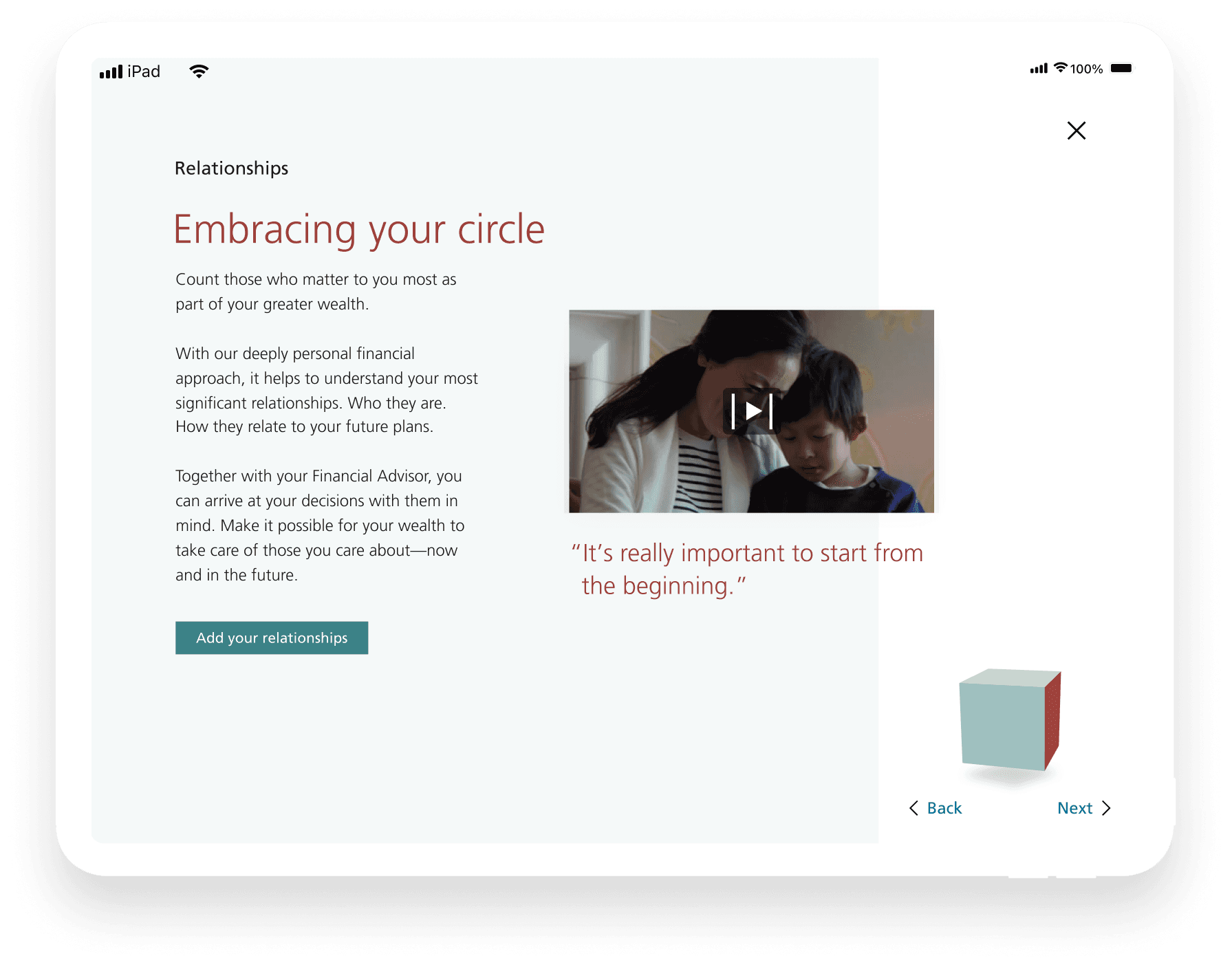The width and height of the screenshot is (1232, 967).
Task: Tap the right-side signal bars icon
Action: 1039,68
